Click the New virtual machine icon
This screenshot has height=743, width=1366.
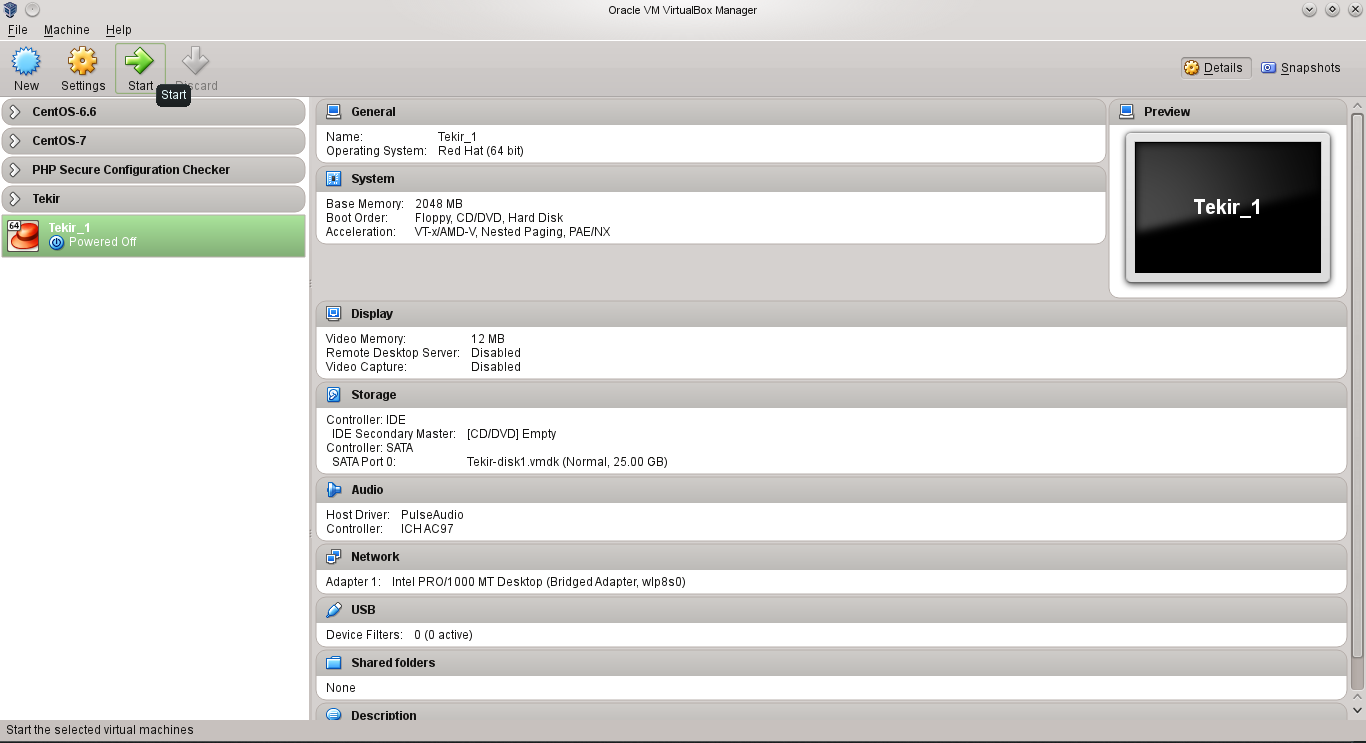pos(26,62)
